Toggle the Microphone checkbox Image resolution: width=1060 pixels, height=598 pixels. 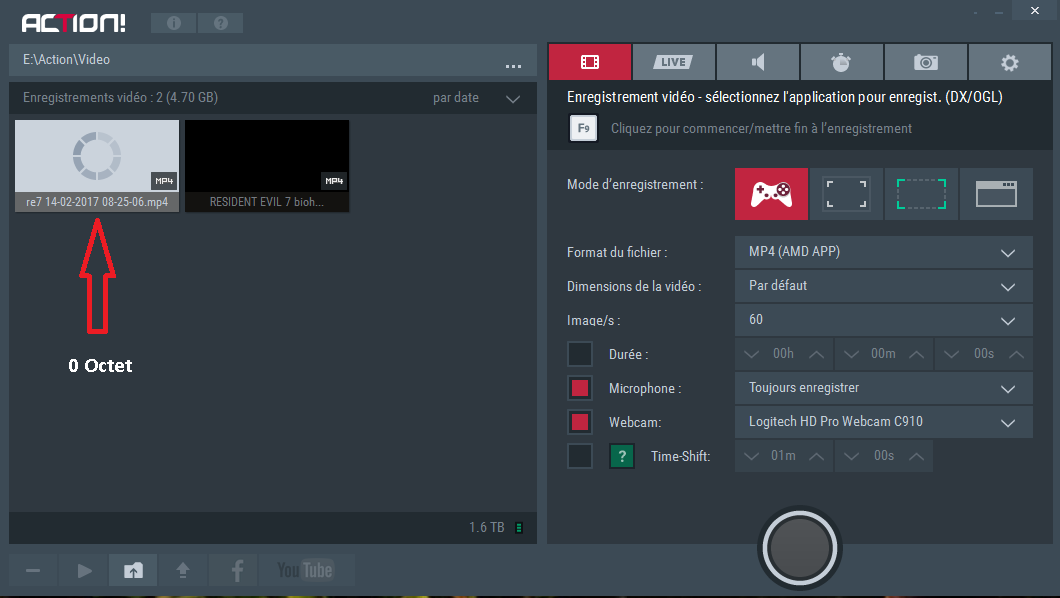[580, 388]
